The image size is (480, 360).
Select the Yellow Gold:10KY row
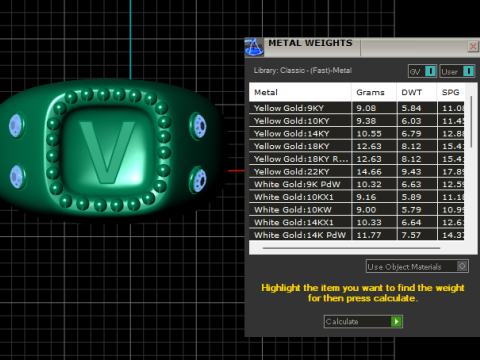[357, 121]
